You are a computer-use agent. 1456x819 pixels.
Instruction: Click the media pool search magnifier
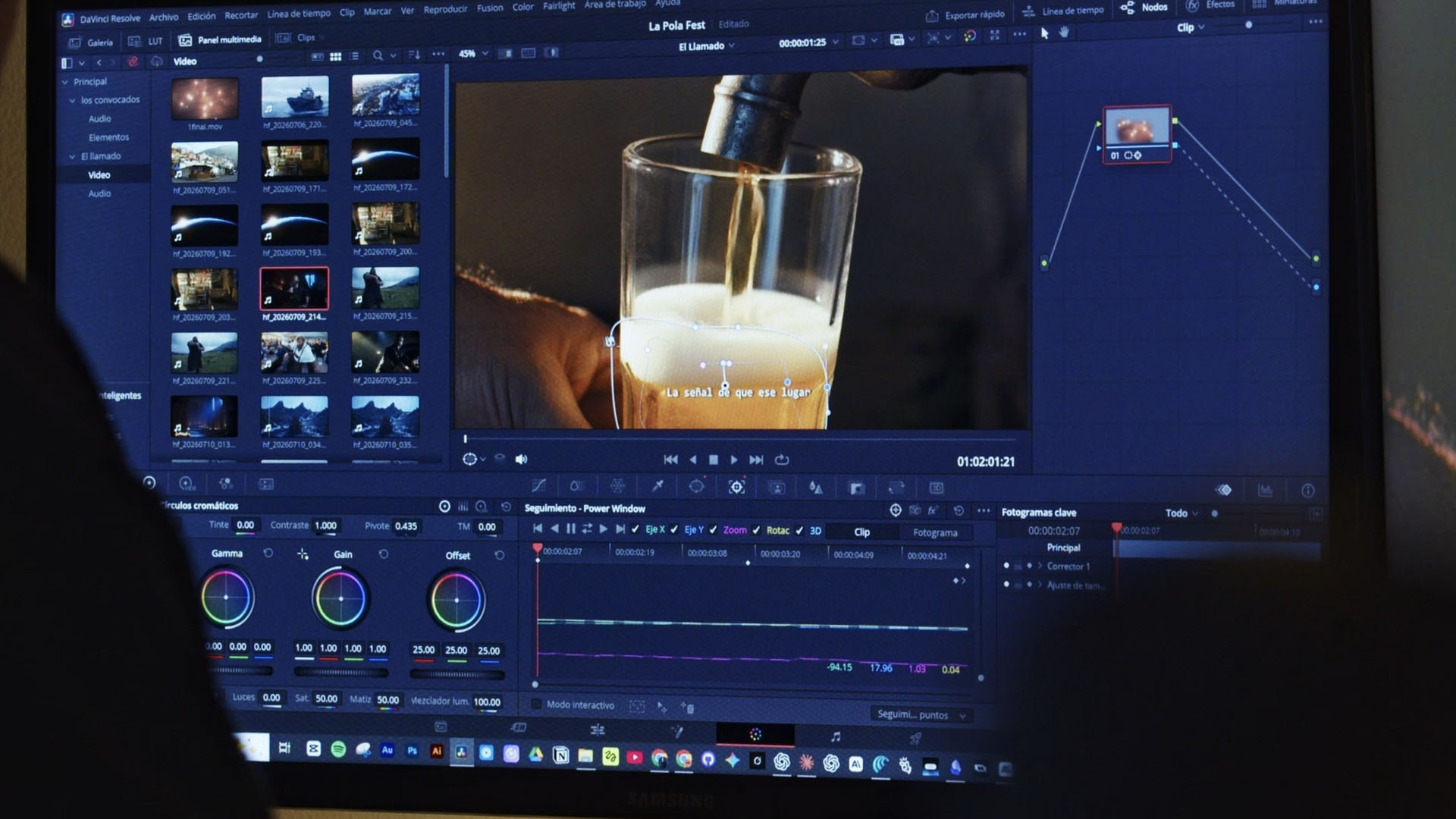(x=378, y=55)
